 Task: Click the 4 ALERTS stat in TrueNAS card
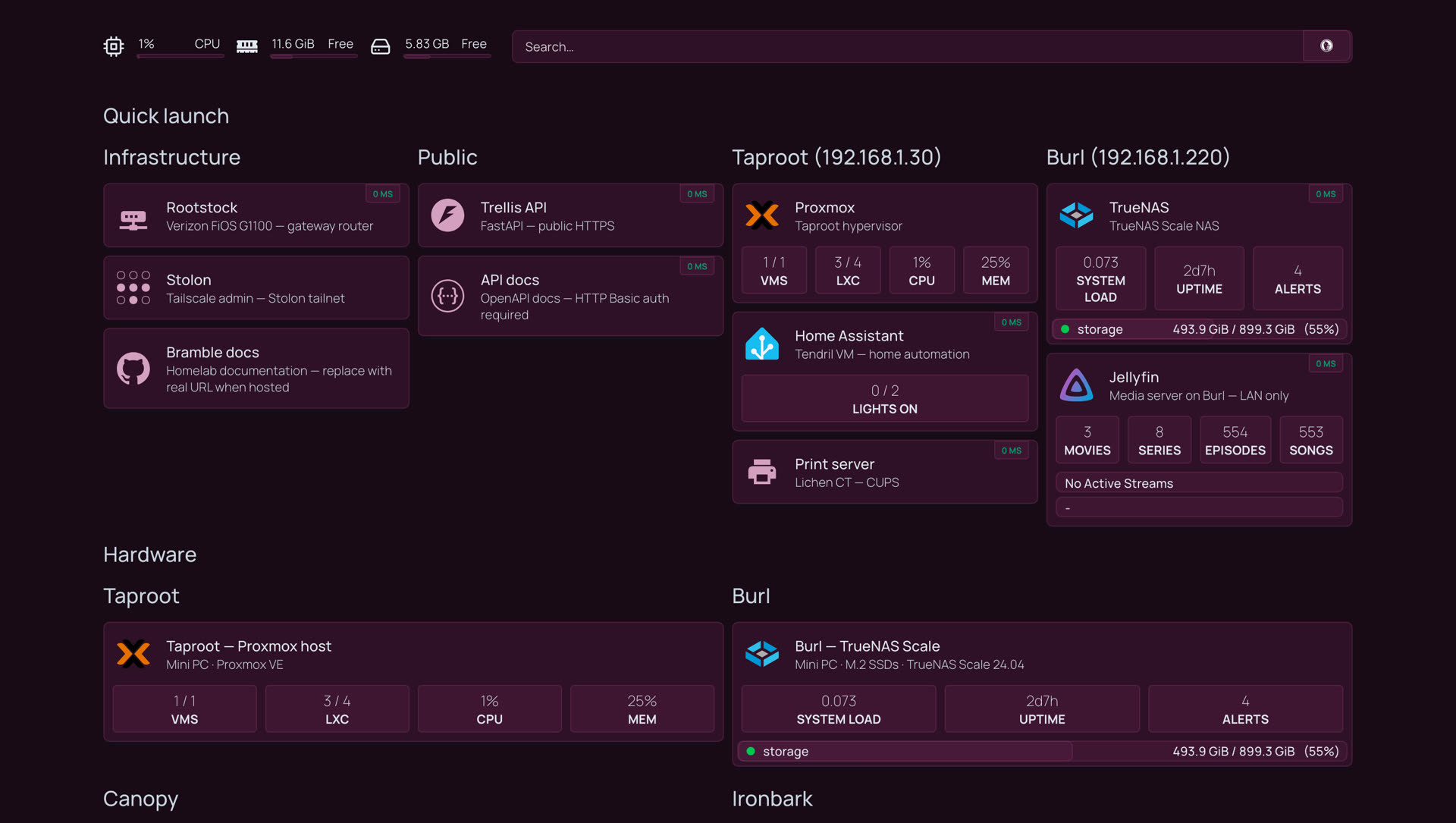point(1298,279)
